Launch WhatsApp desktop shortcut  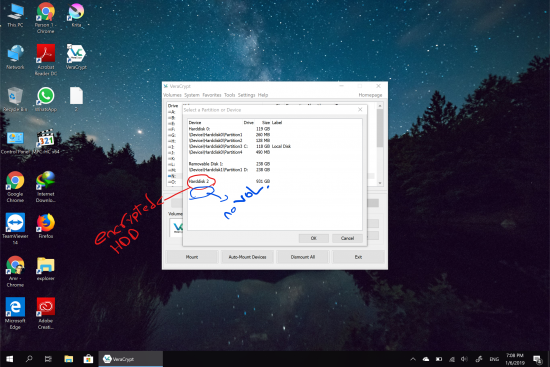[46, 100]
